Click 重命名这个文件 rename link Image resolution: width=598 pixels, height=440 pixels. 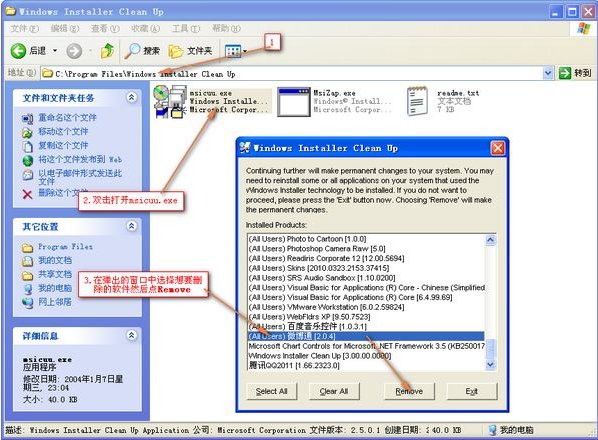67,117
